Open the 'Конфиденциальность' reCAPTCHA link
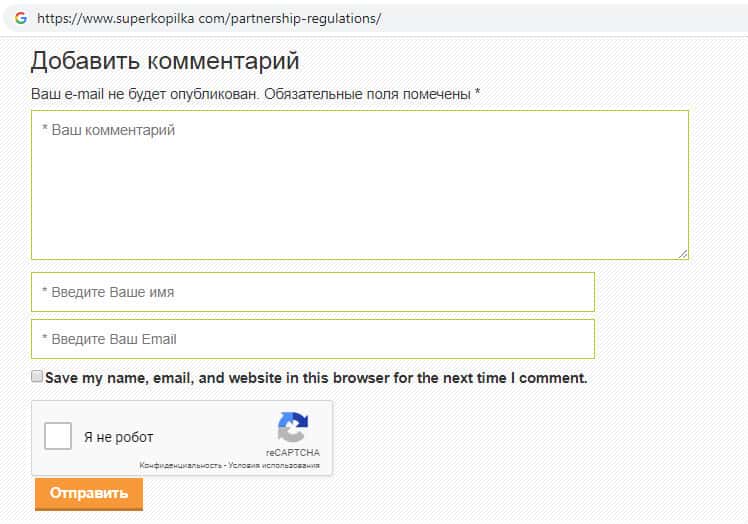Image resolution: width=748 pixels, height=524 pixels. tap(181, 466)
